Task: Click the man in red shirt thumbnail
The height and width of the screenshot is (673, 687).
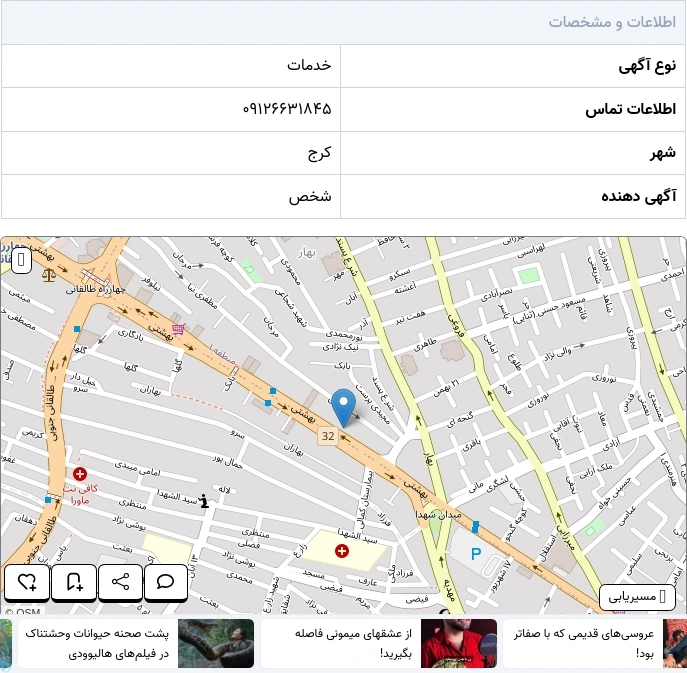Action: tap(459, 643)
